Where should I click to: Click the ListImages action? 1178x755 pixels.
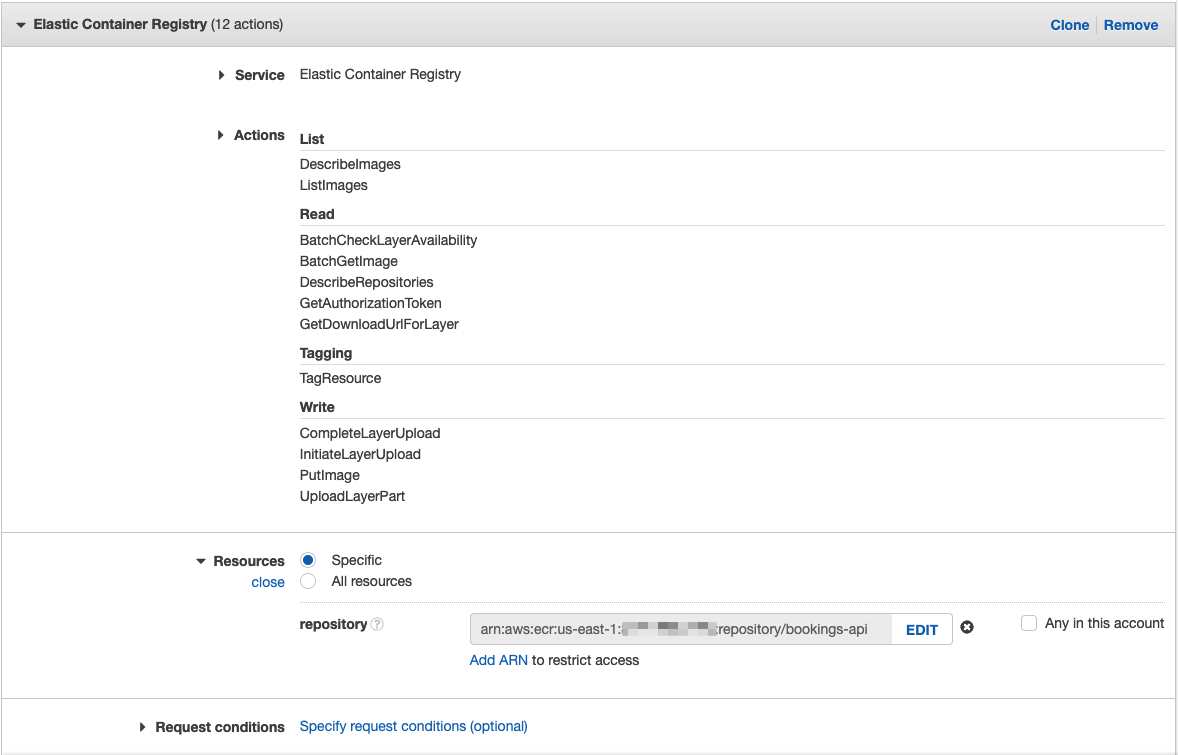(x=334, y=186)
